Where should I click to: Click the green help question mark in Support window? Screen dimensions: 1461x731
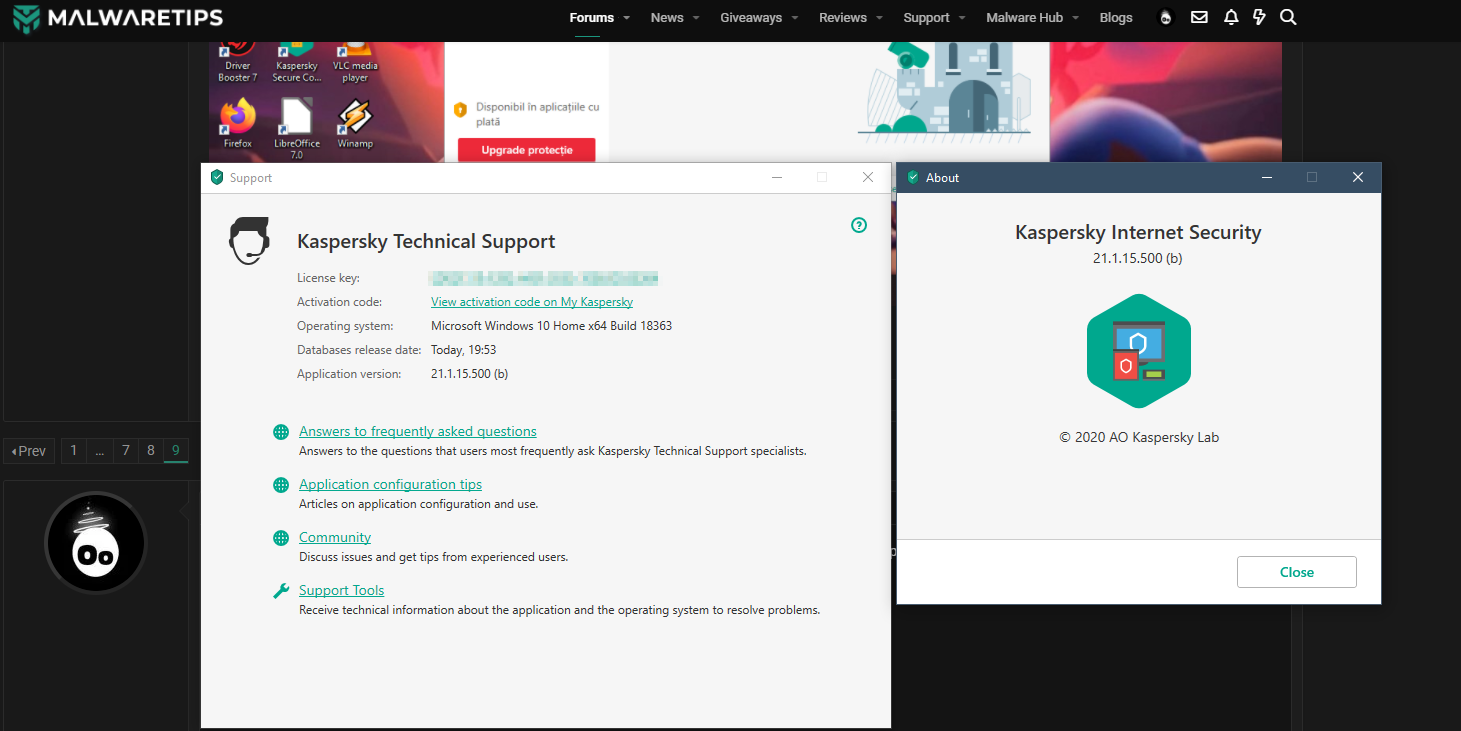(x=859, y=225)
